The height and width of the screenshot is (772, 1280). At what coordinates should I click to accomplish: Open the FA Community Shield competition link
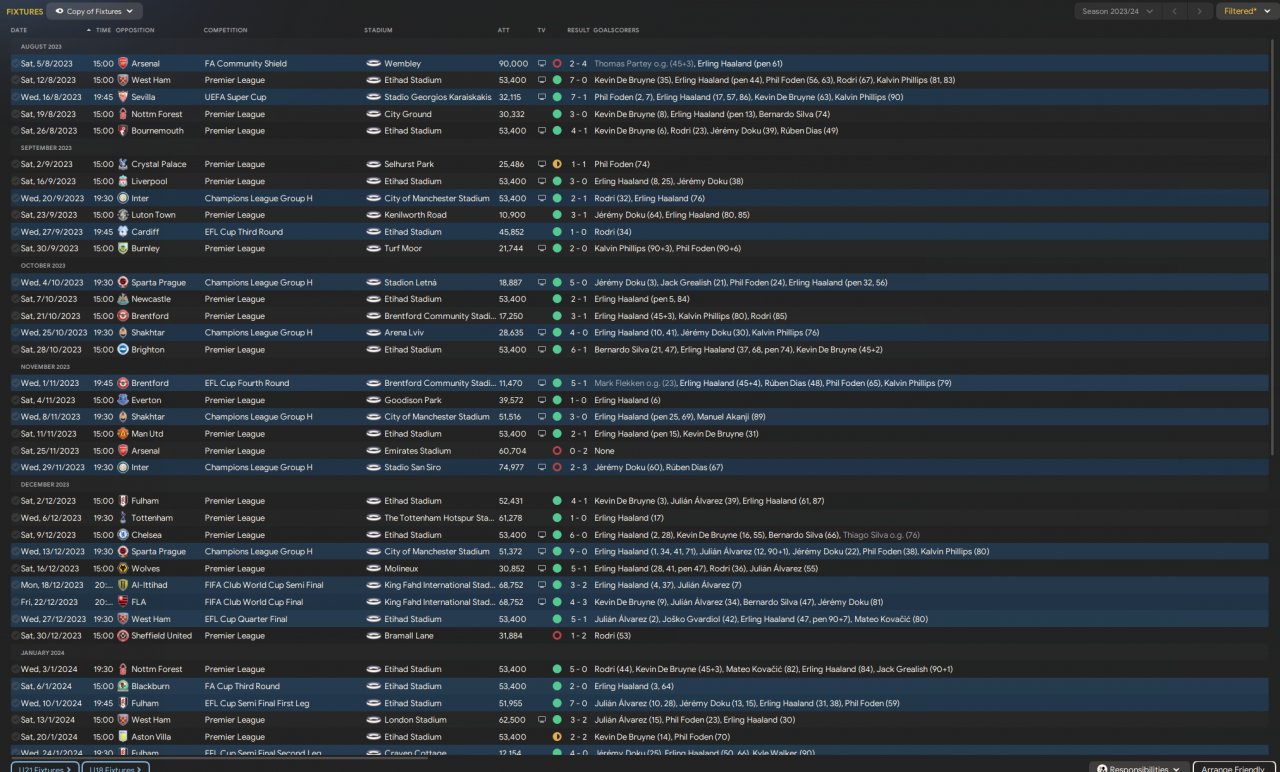(246, 64)
